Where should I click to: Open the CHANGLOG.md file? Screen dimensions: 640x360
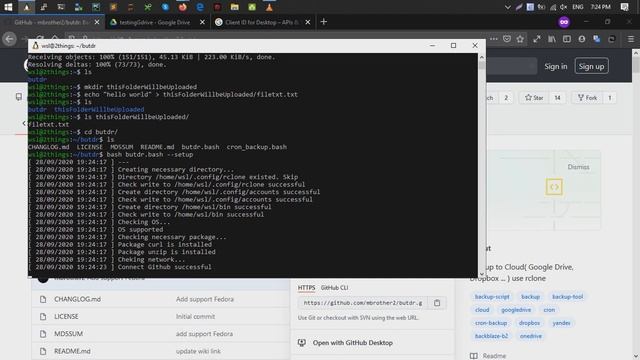point(78,299)
